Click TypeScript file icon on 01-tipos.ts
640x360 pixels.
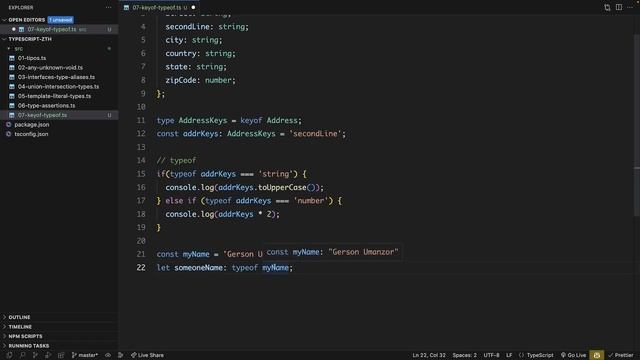(12, 58)
